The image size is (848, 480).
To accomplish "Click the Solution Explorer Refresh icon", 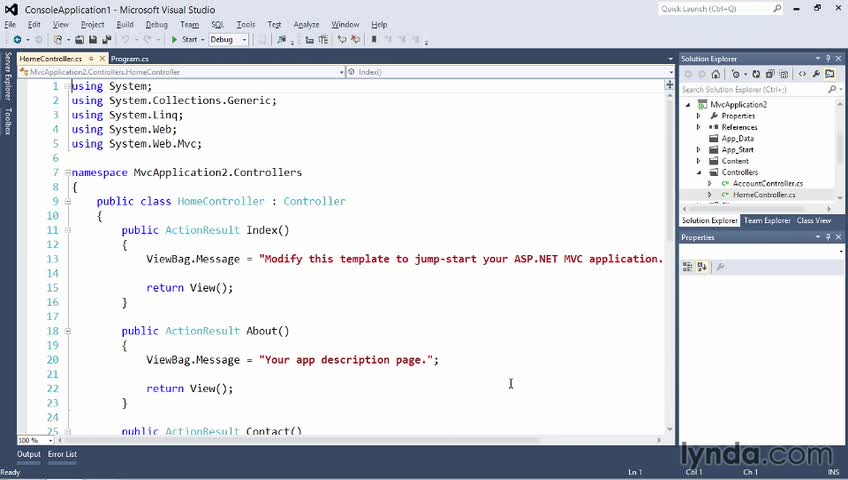I will pos(756,74).
